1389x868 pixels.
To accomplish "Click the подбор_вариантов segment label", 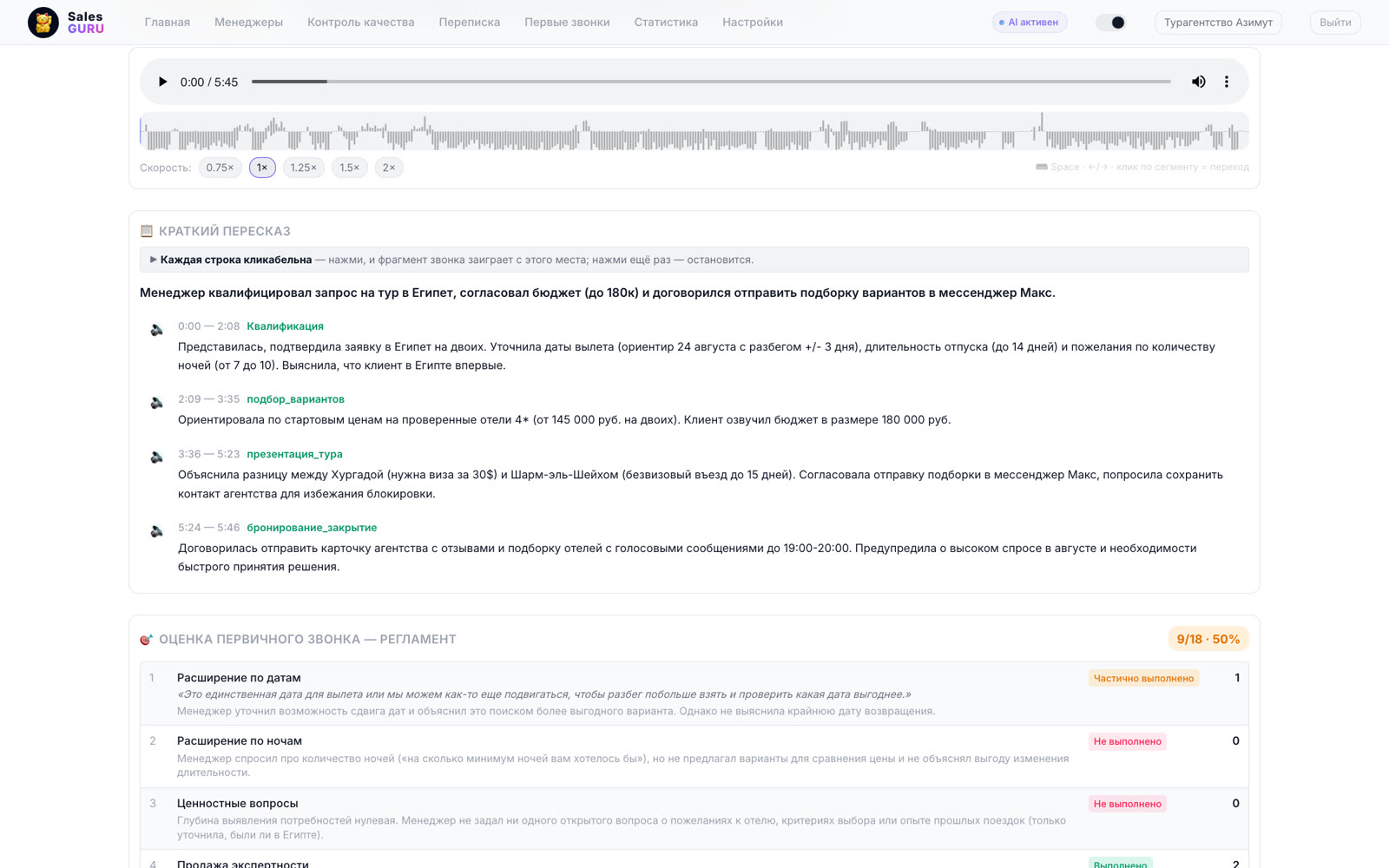I will (x=295, y=399).
